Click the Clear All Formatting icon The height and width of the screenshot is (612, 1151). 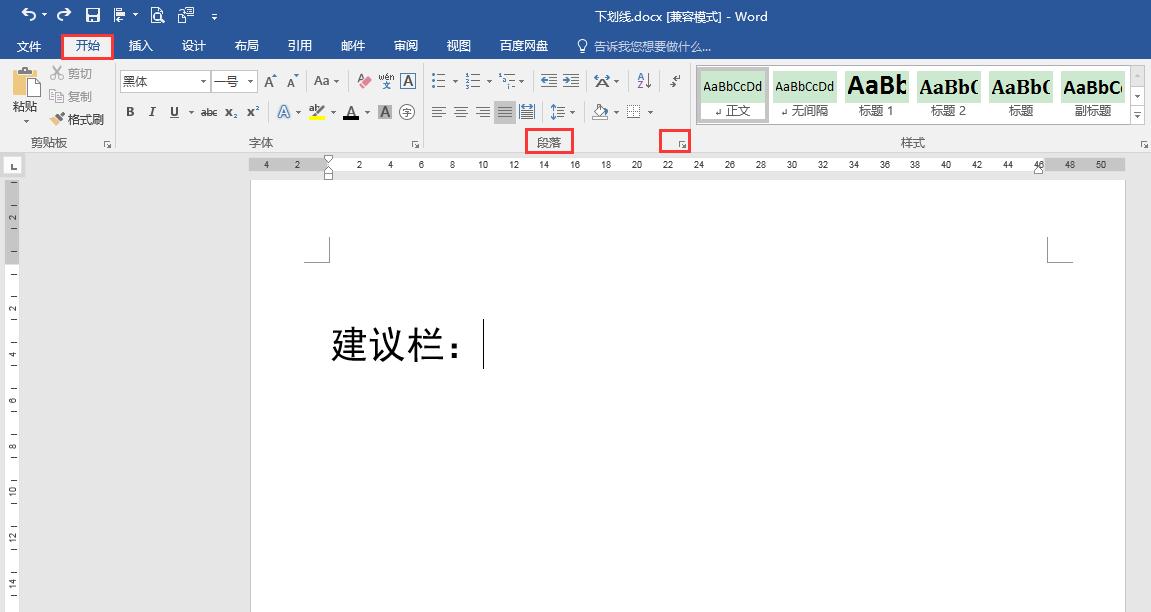point(362,80)
